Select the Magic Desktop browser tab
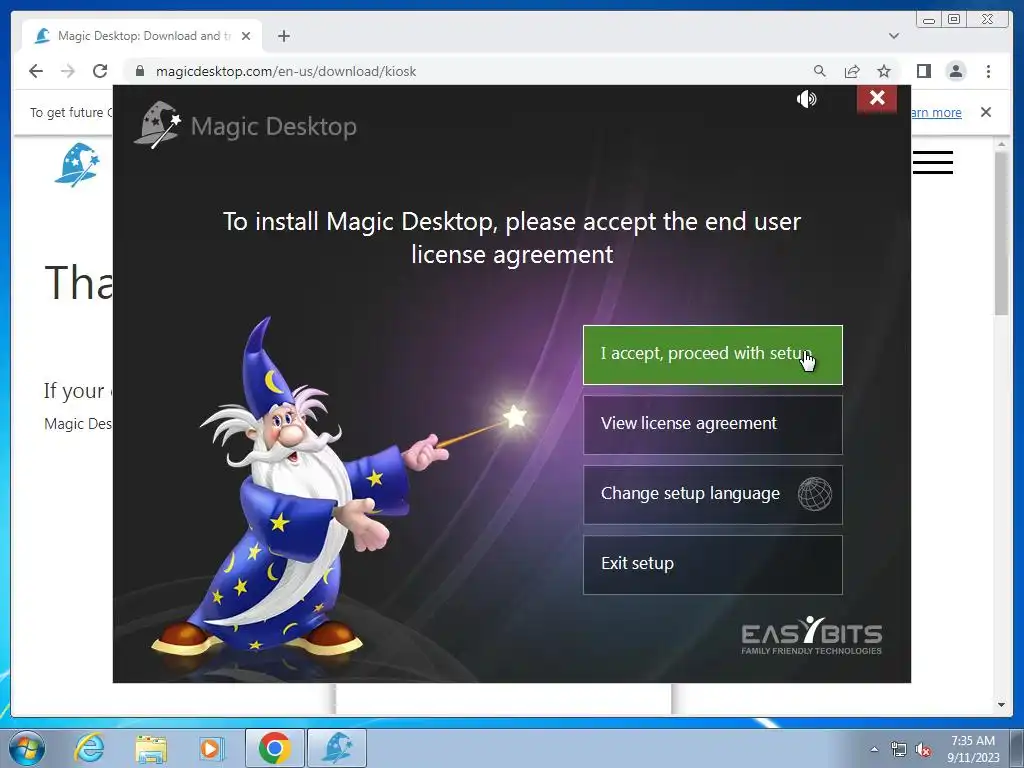Screen dimensions: 1024x768 pyautogui.click(x=140, y=36)
